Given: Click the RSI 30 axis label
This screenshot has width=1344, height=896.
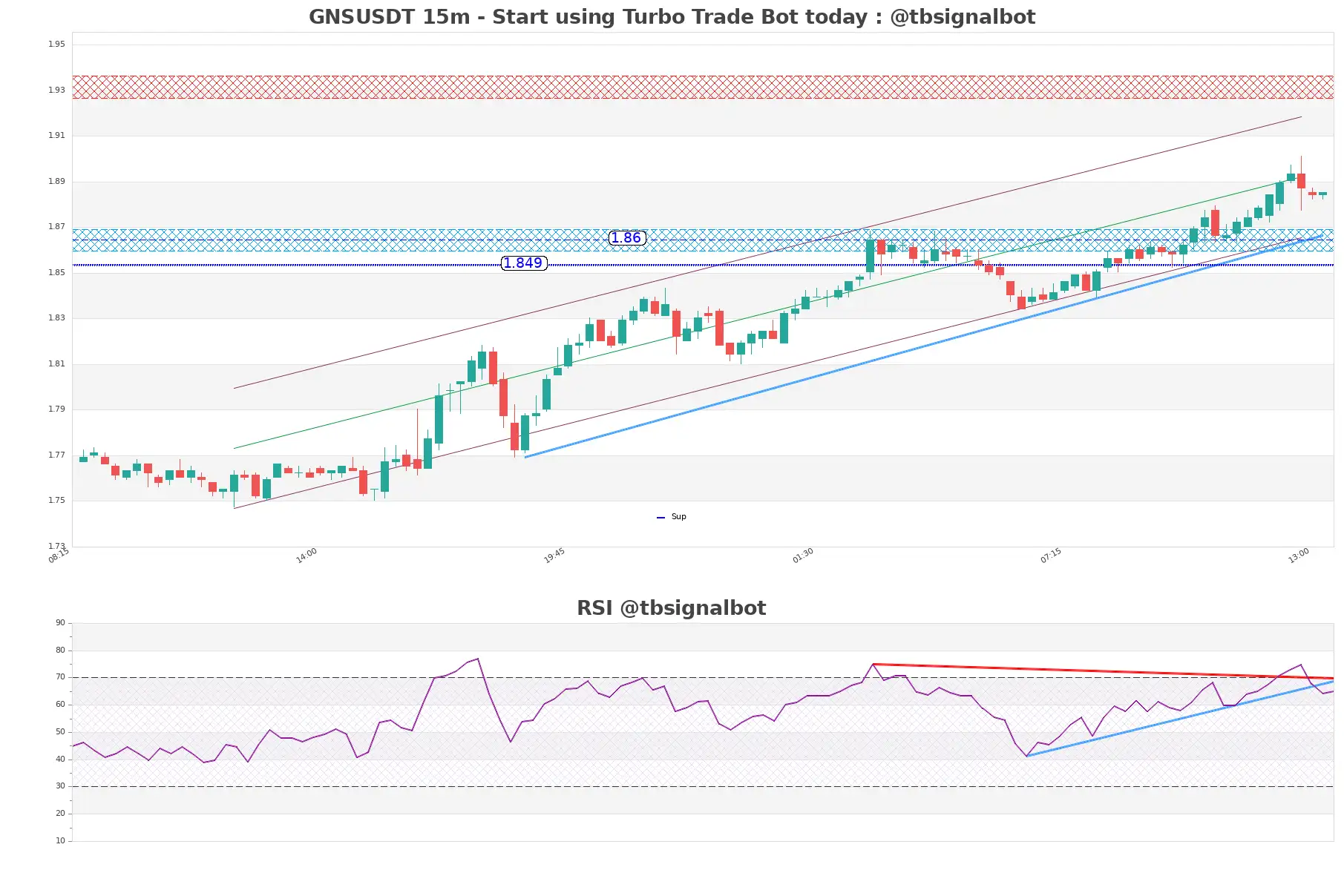Looking at the screenshot, I should [x=60, y=786].
